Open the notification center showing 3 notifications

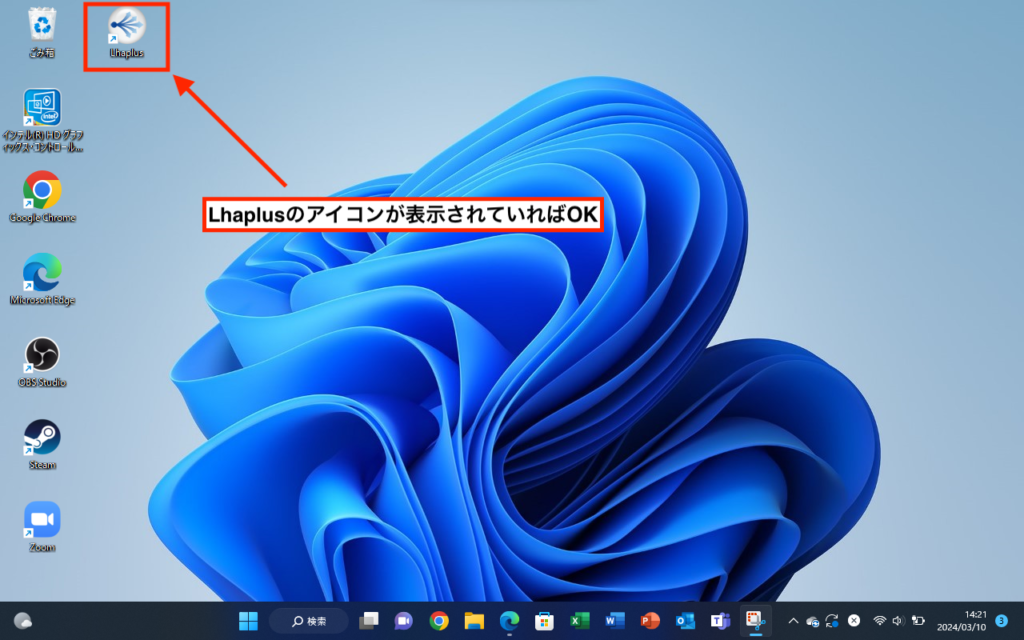[x=1001, y=621]
